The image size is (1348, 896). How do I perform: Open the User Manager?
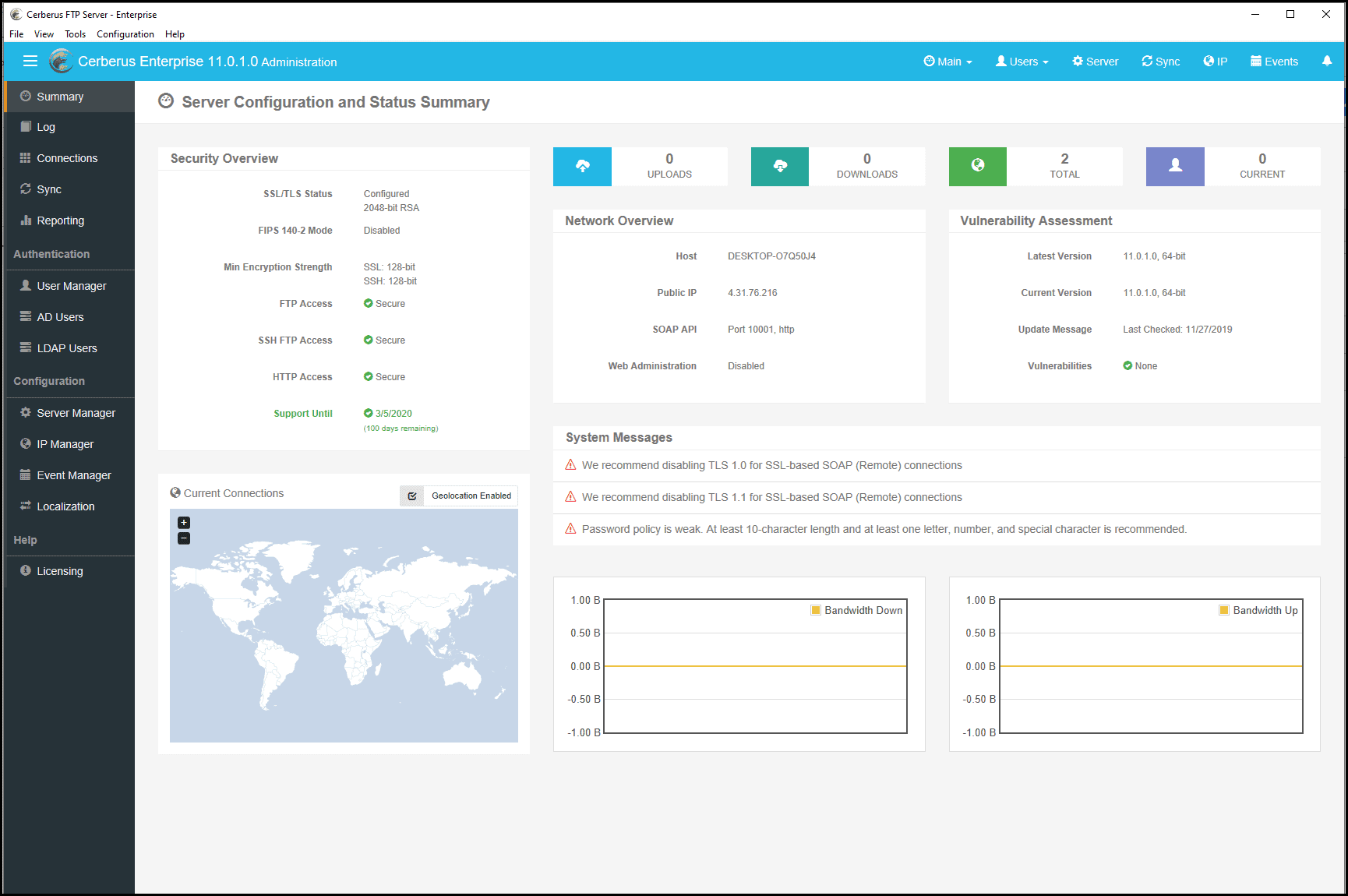pyautogui.click(x=71, y=286)
